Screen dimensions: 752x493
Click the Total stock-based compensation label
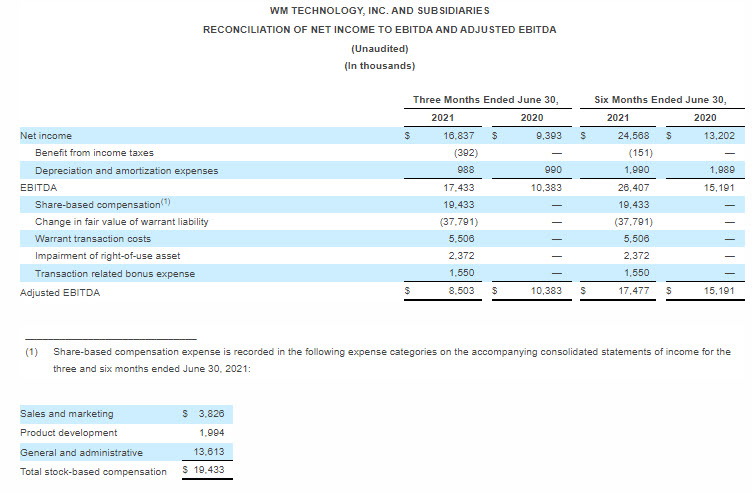[x=93, y=471]
